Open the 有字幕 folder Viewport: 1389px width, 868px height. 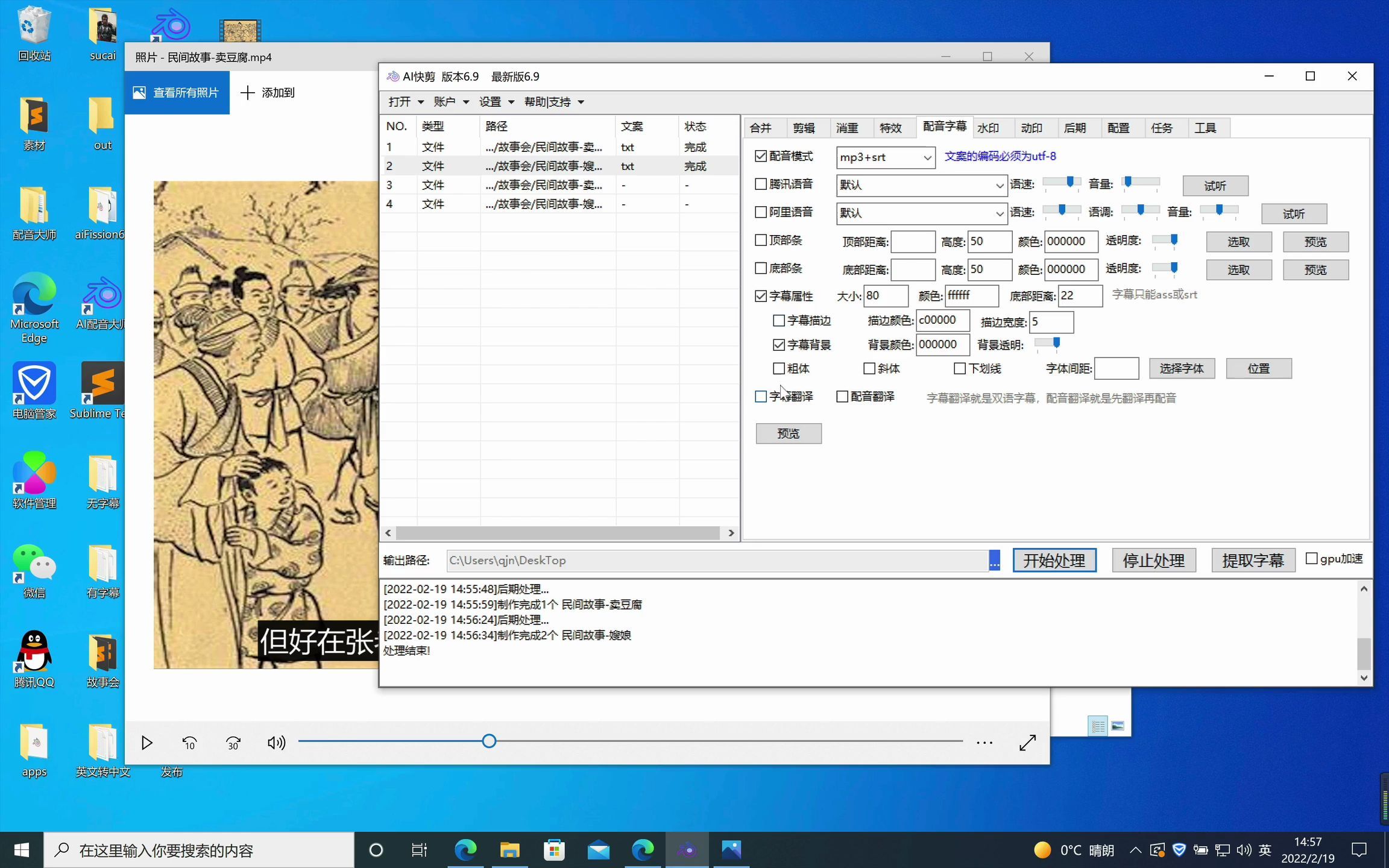[x=102, y=570]
